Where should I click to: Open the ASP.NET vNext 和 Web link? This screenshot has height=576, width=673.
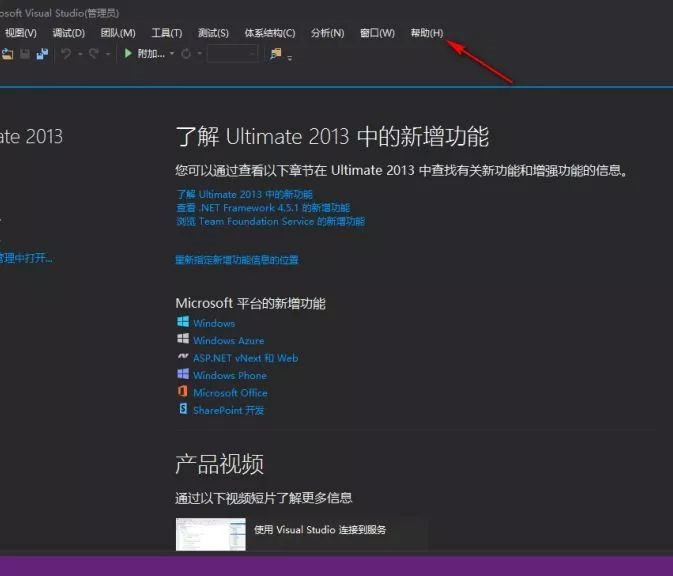(x=246, y=358)
